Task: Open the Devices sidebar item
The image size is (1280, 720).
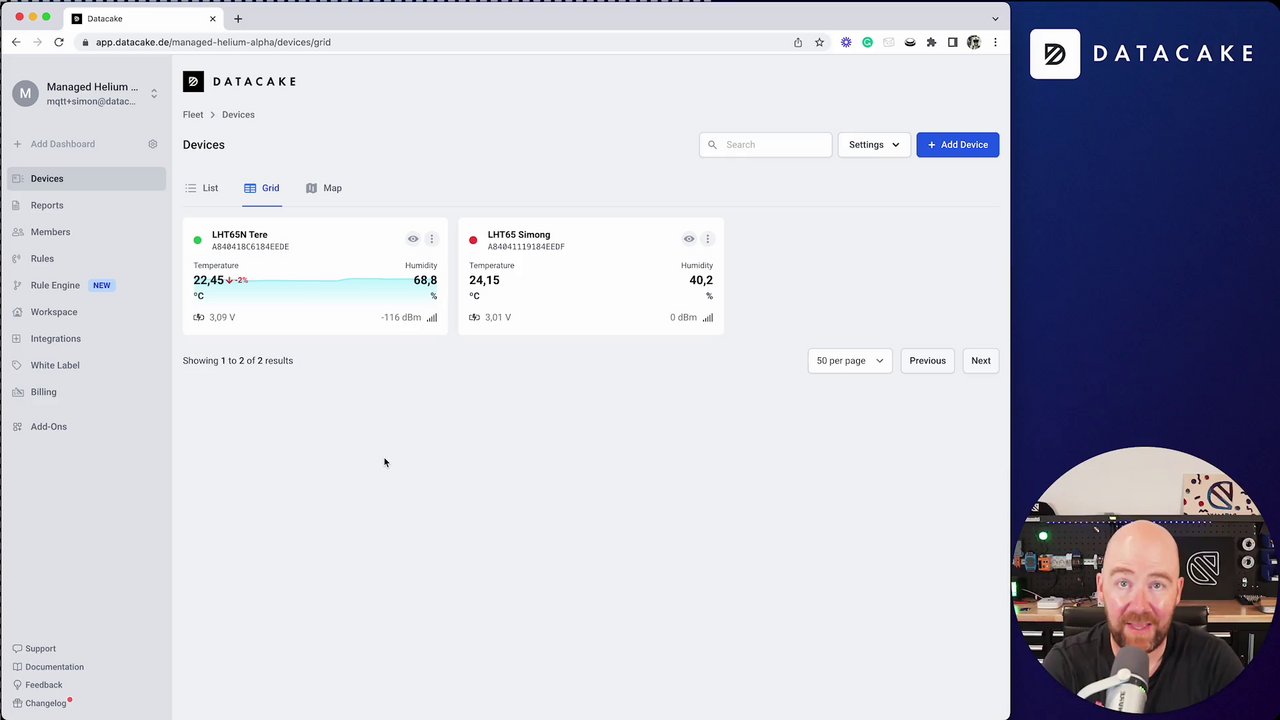Action: (87, 178)
